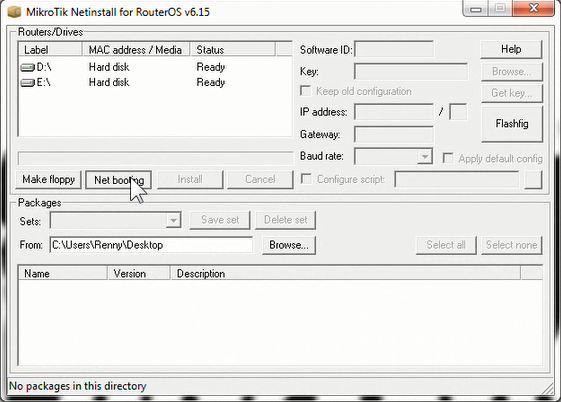Viewport: 561px width, 402px height.
Task: Click the Version column header
Action: point(138,274)
